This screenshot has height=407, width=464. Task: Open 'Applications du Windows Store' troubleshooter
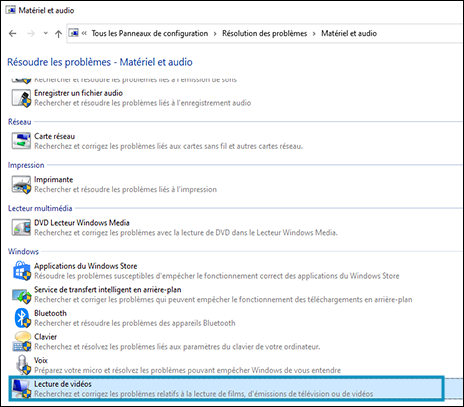click(86, 266)
